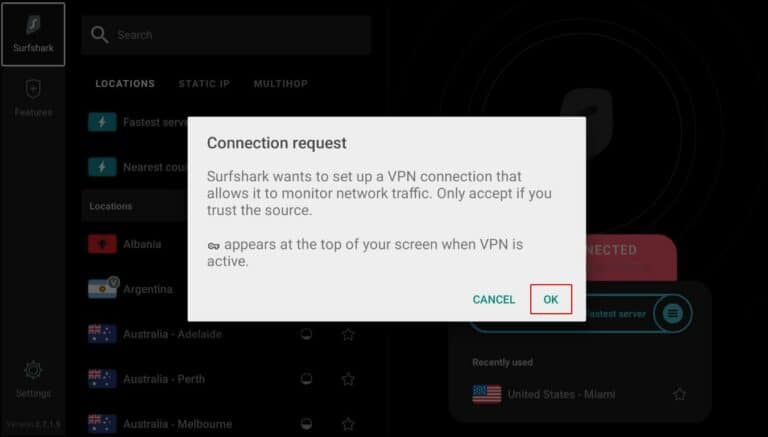
Task: Favorite Australia - Perth with star
Action: 348,379
